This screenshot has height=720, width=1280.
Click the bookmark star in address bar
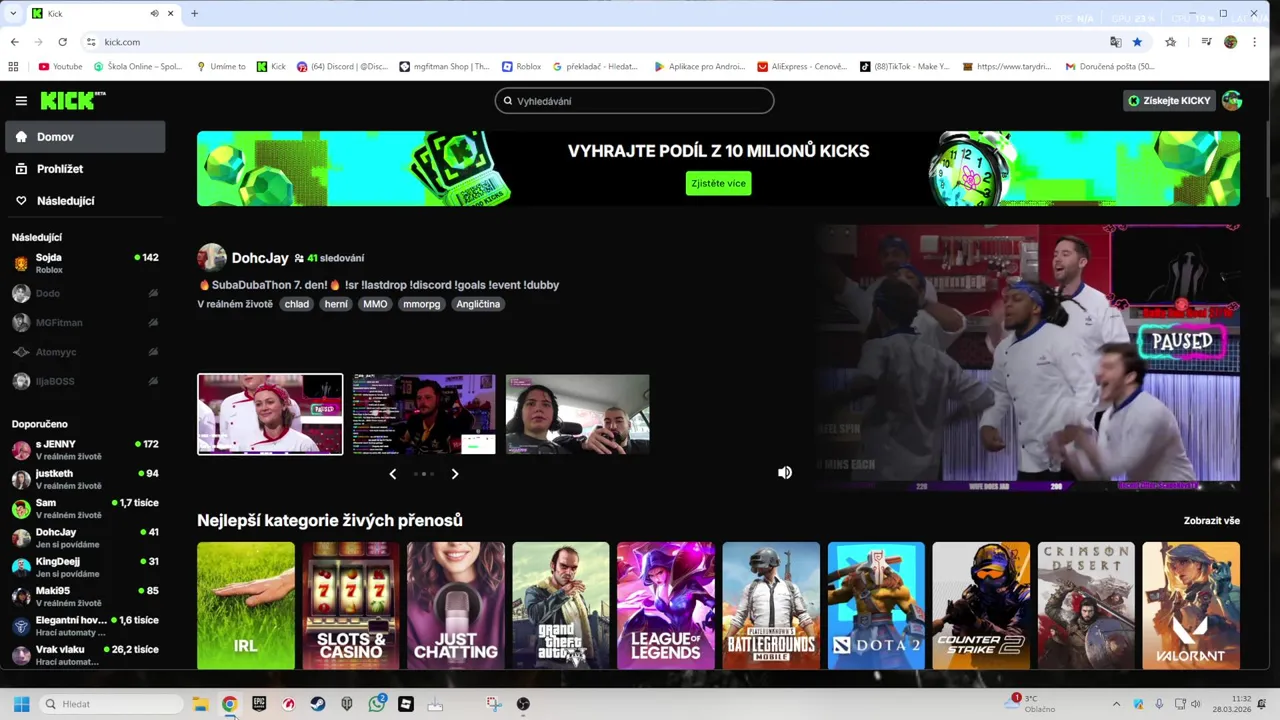click(1137, 42)
